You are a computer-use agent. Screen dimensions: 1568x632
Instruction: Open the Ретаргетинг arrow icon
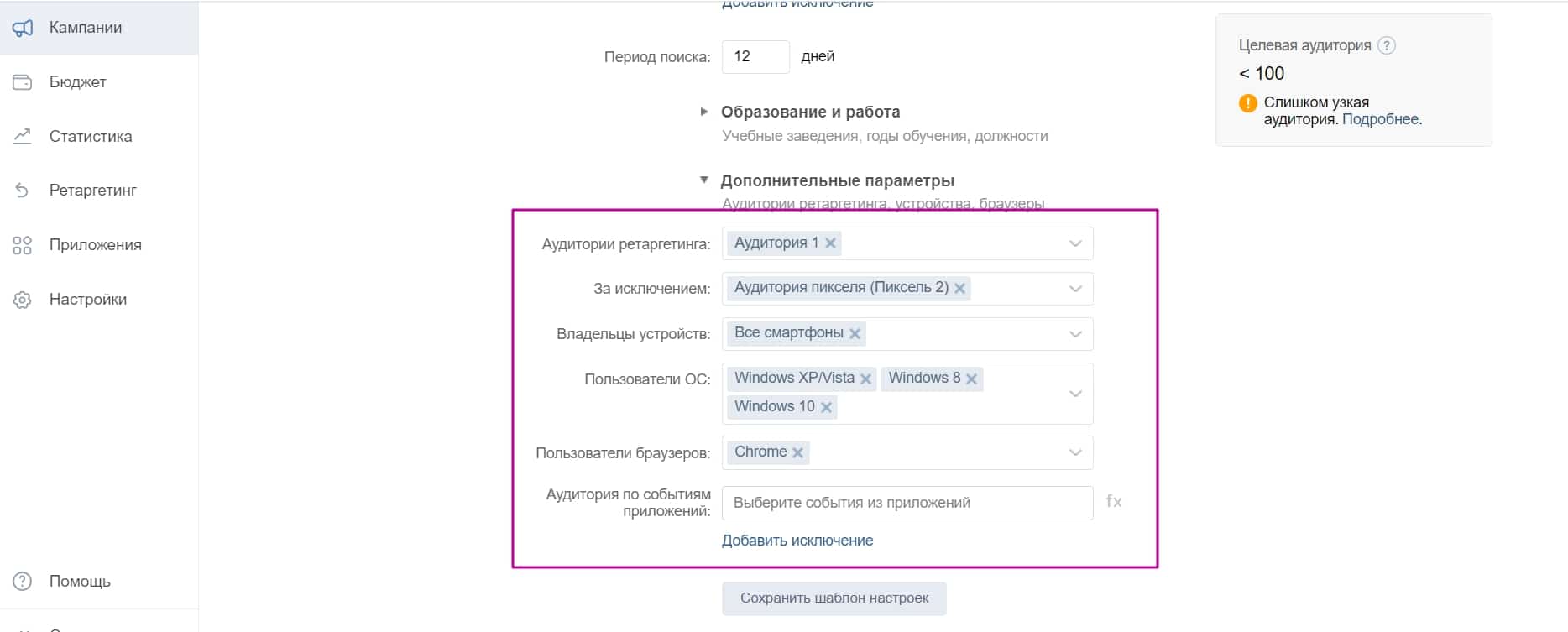[23, 190]
